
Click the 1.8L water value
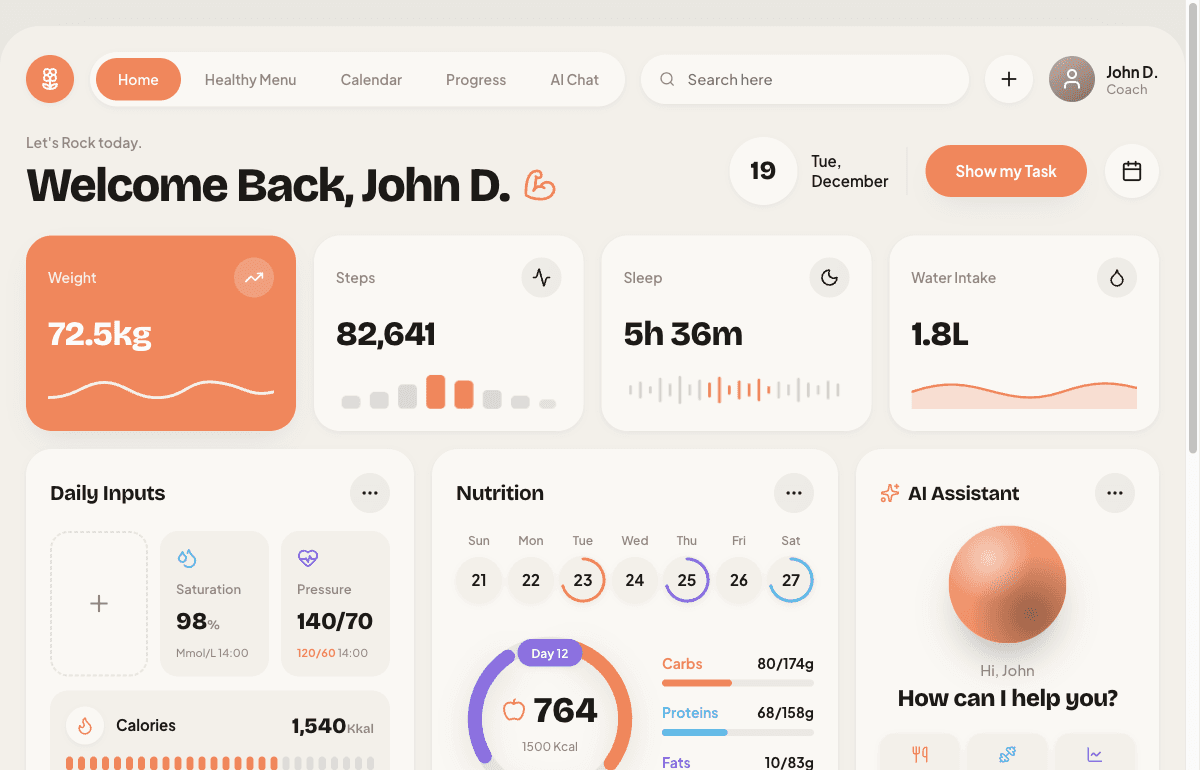point(940,333)
